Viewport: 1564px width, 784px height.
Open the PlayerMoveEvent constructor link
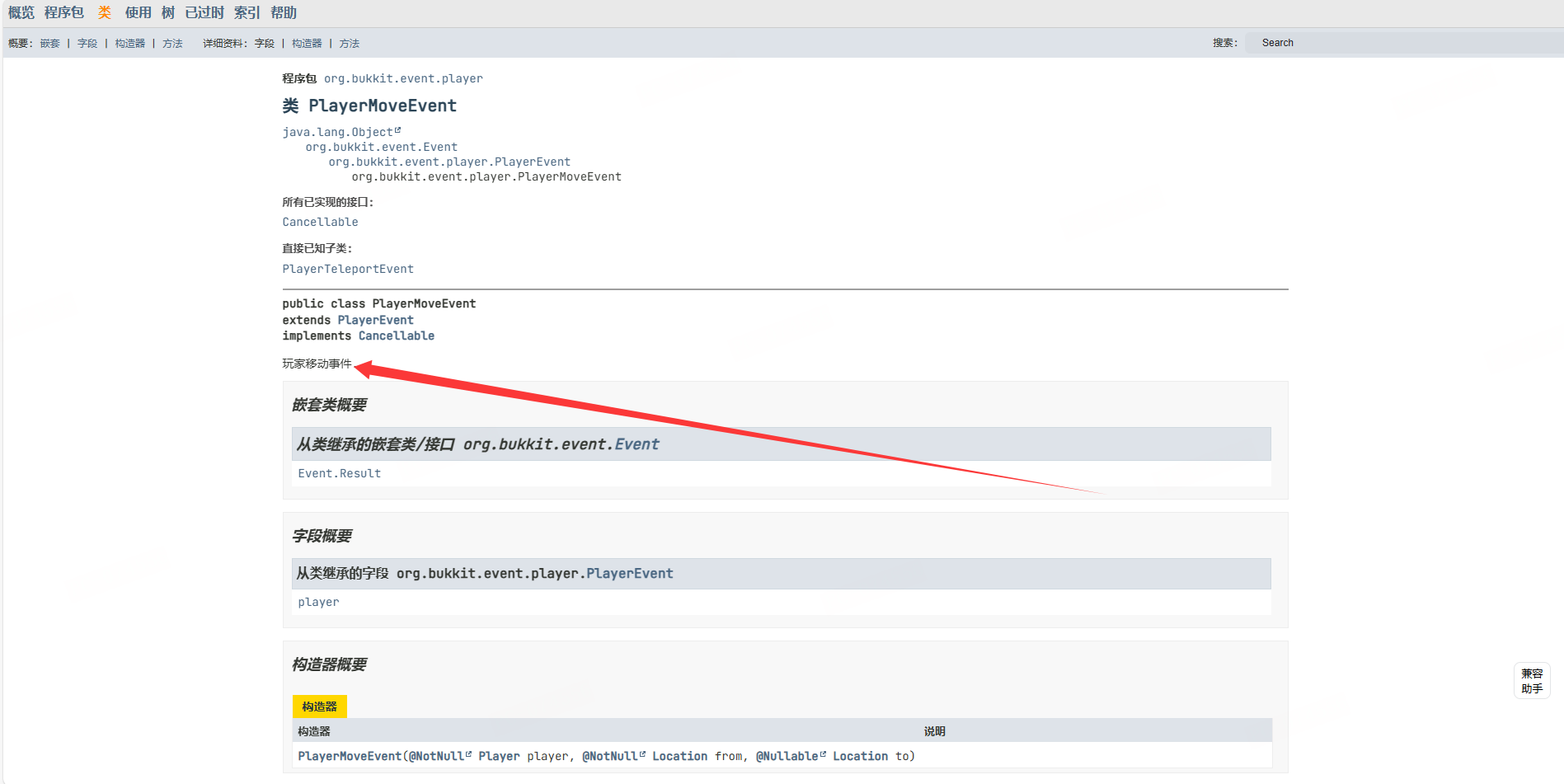click(x=350, y=756)
